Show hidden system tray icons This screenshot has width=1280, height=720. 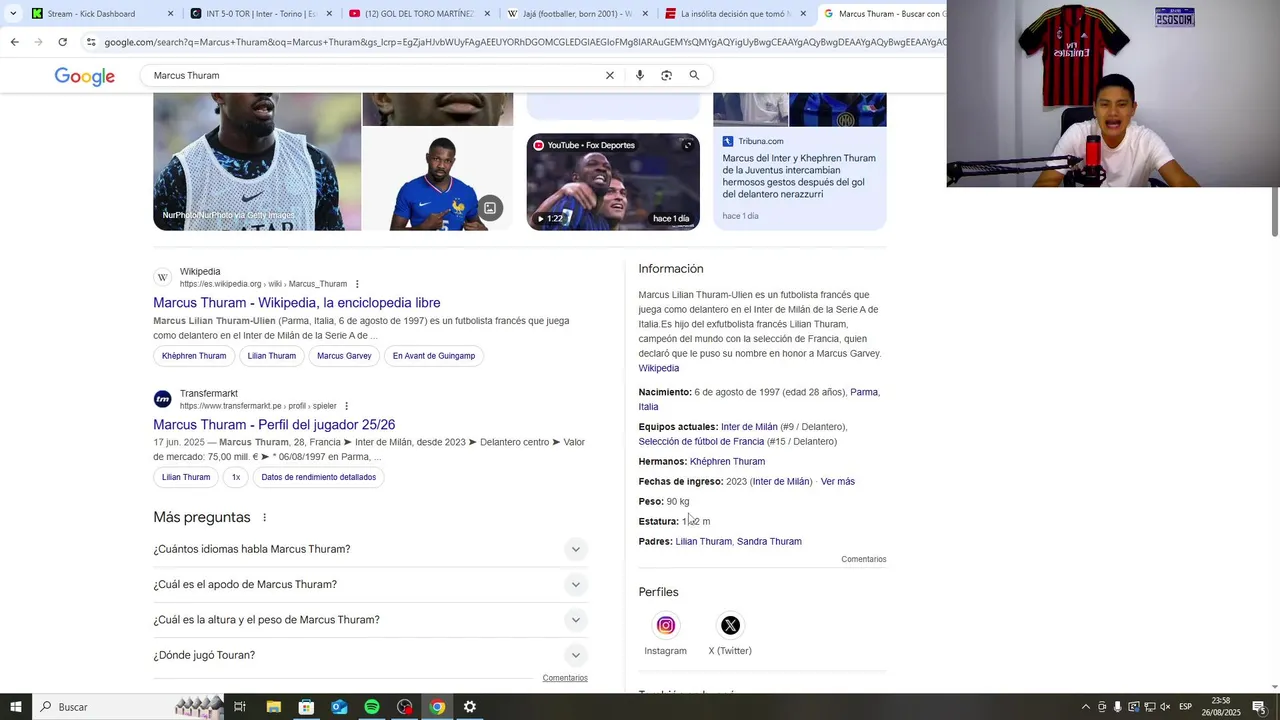pos(1086,707)
